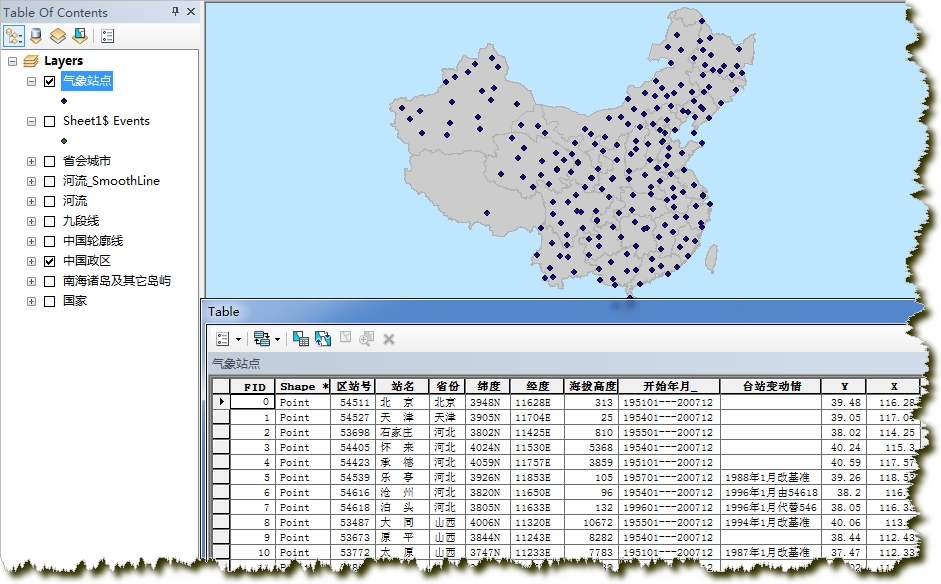Expand the 省会城市 layer node
Image resolution: width=941 pixels, height=584 pixels.
tap(31, 161)
